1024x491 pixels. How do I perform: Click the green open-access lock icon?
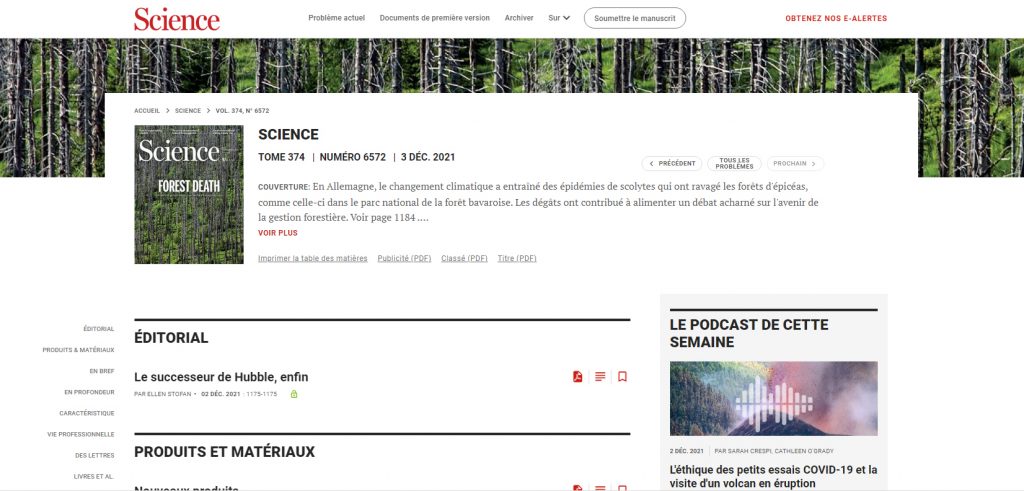(294, 394)
